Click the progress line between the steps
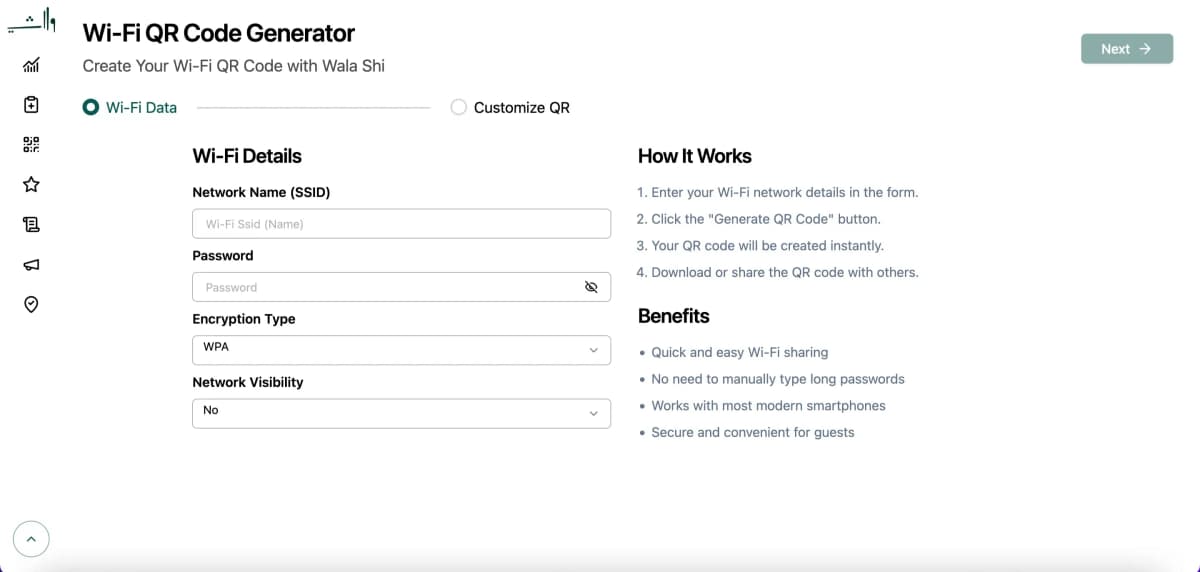The image size is (1200, 572). click(x=313, y=108)
